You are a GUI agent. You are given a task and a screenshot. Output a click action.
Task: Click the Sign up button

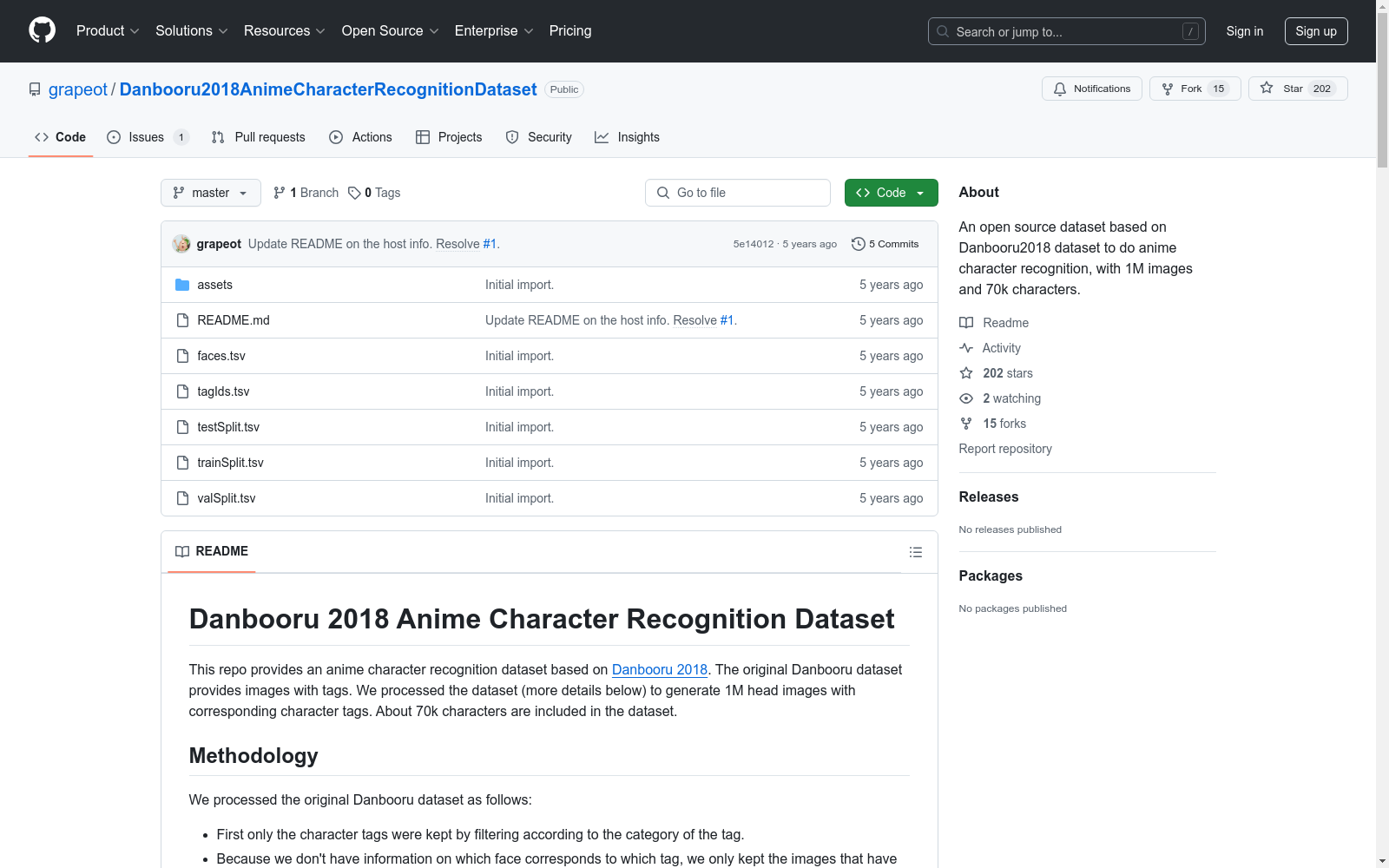point(1316,30)
